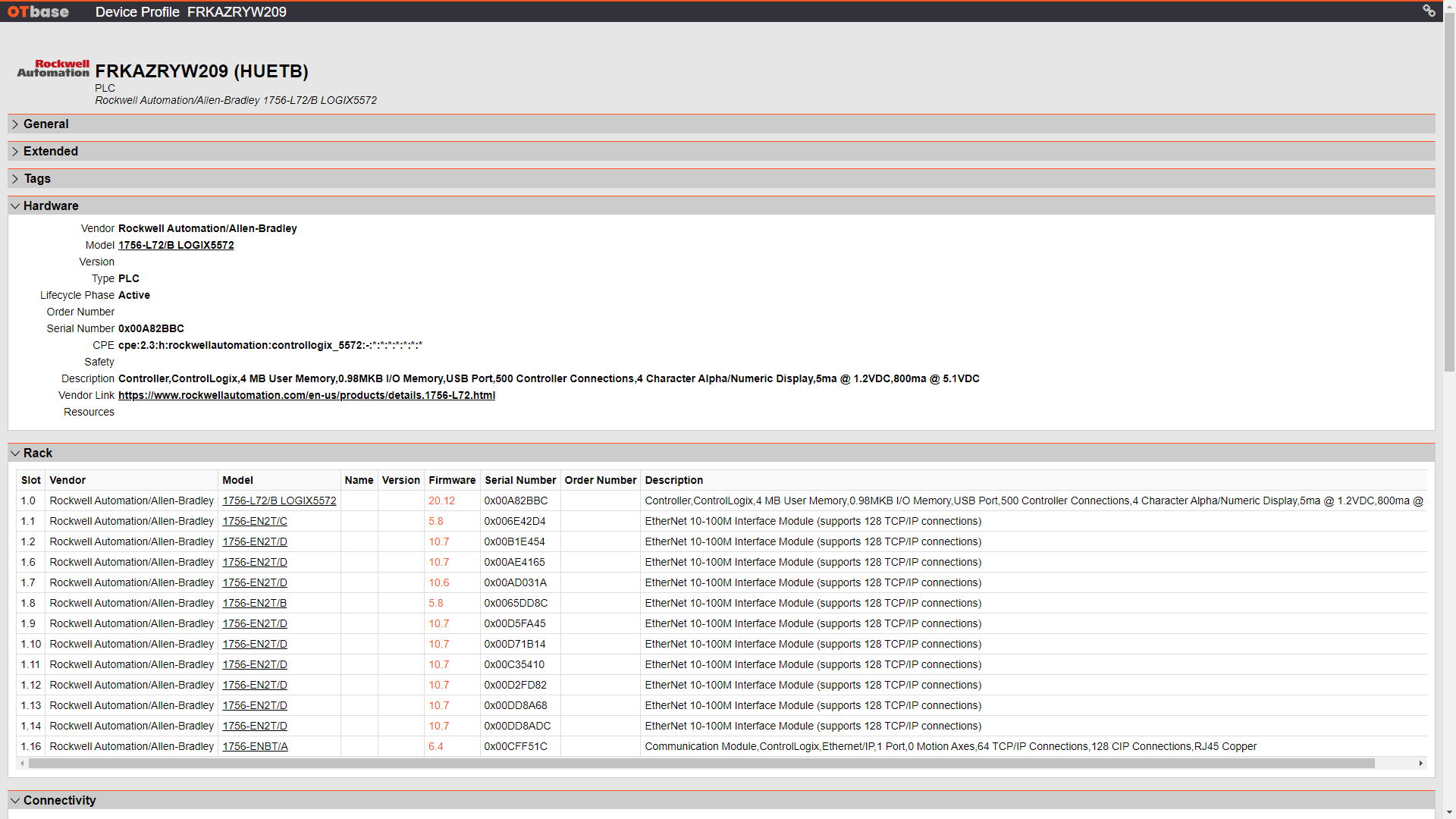Image resolution: width=1456 pixels, height=819 pixels.
Task: Open 1756-ENBT/A model link in slot 1.16
Action: click(255, 746)
